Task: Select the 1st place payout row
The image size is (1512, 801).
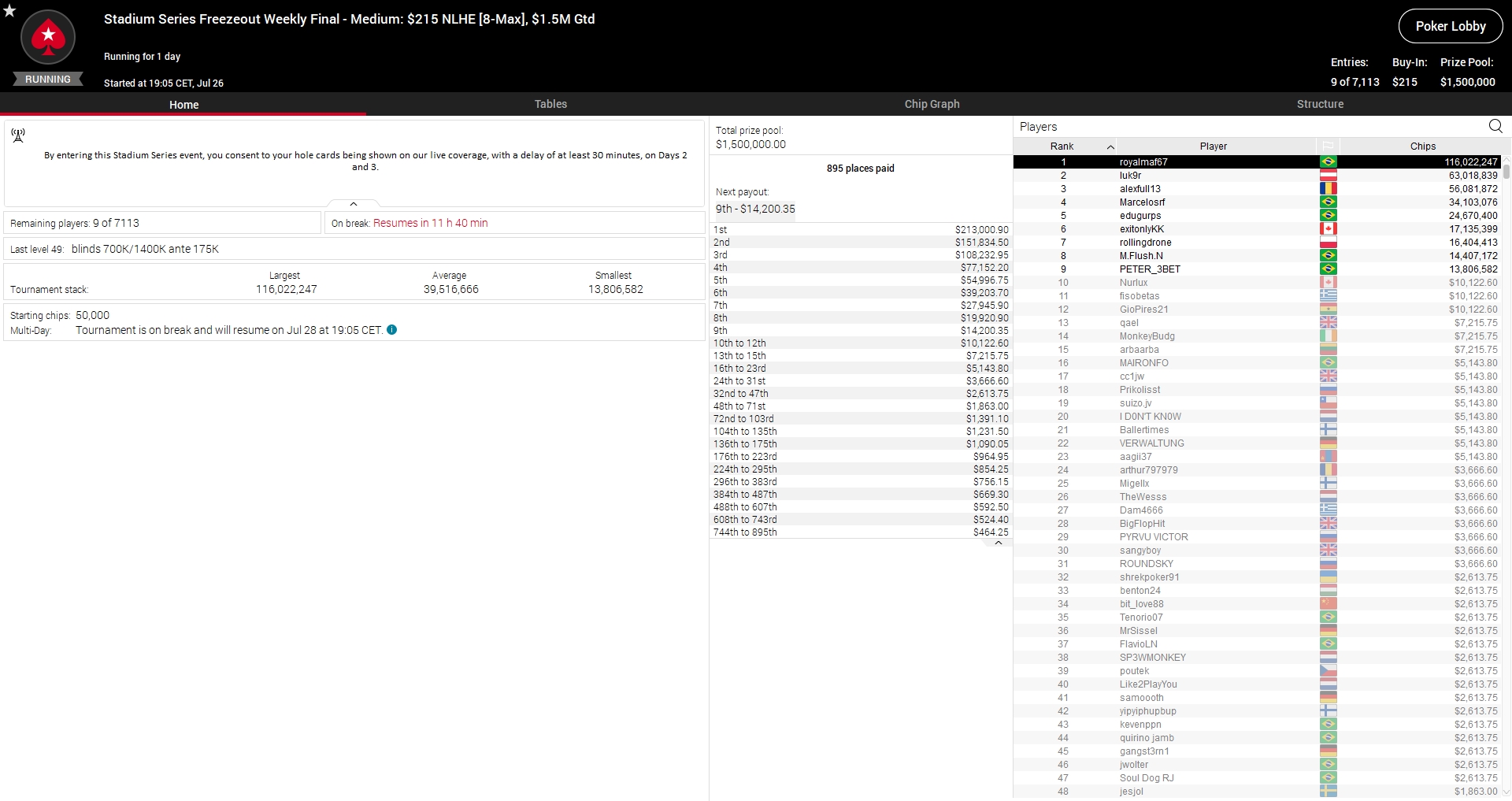Action: (x=861, y=230)
